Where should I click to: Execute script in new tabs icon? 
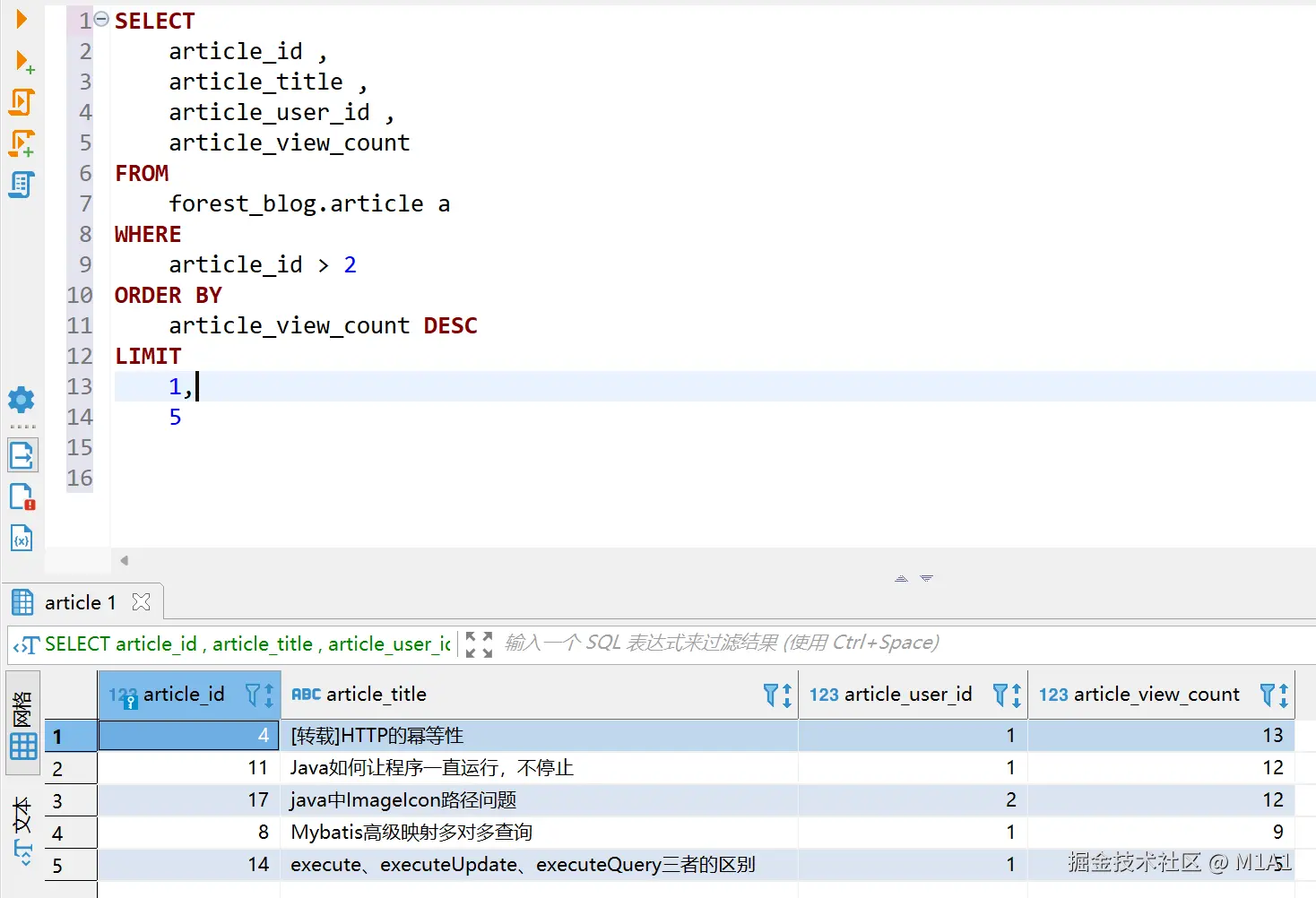pyautogui.click(x=22, y=143)
